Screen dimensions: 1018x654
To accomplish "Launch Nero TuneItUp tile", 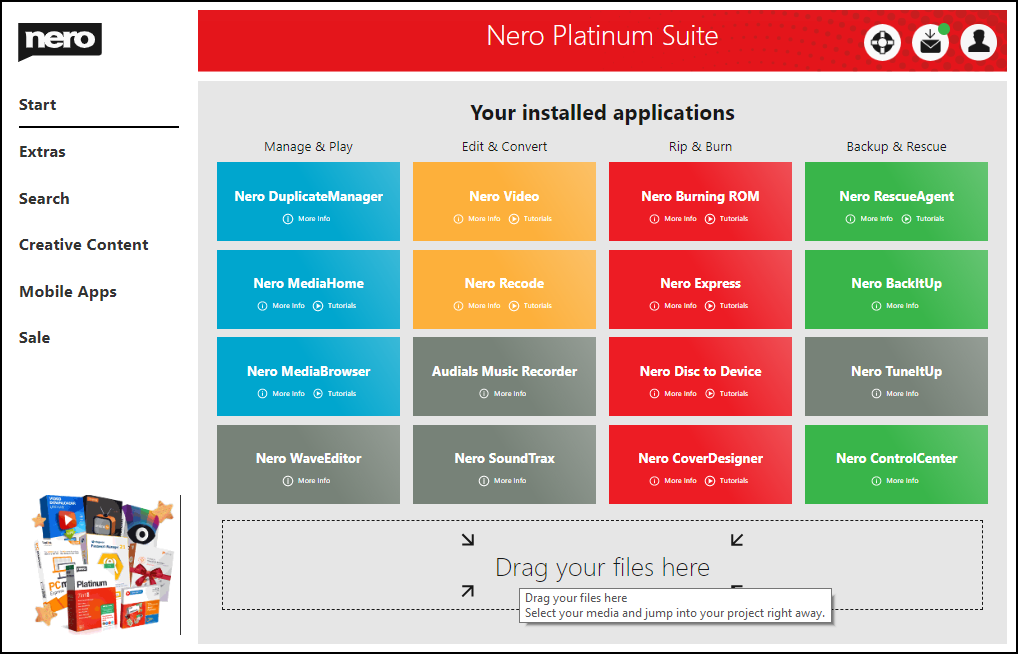I will click(x=897, y=376).
